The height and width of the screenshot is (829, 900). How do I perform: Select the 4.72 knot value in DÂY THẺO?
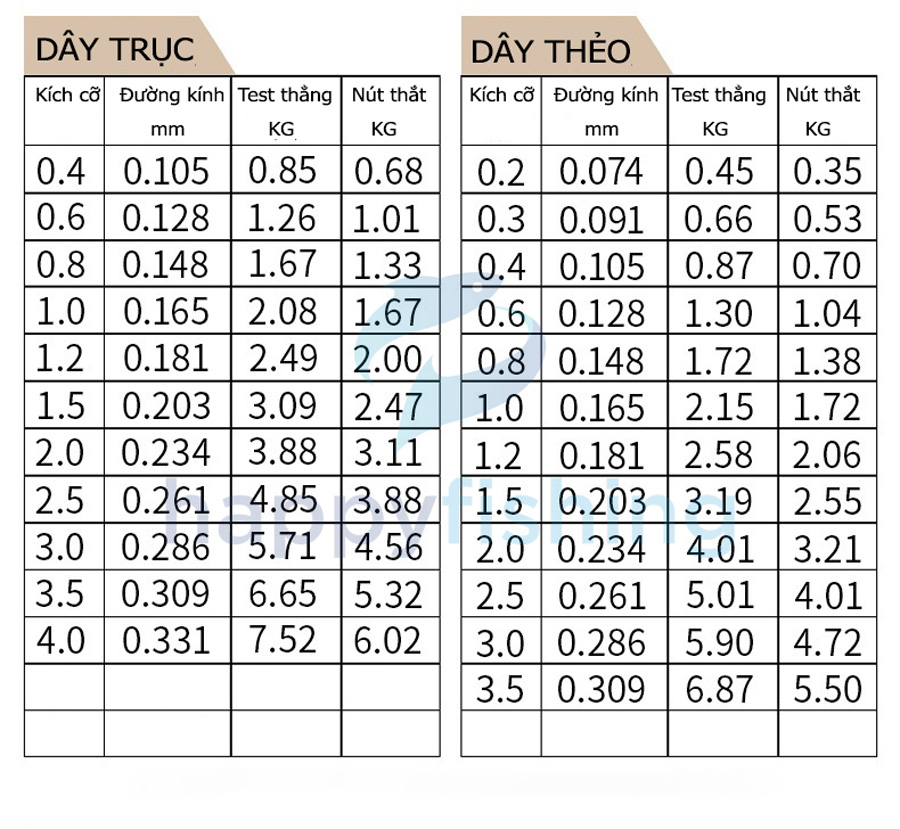pos(828,641)
